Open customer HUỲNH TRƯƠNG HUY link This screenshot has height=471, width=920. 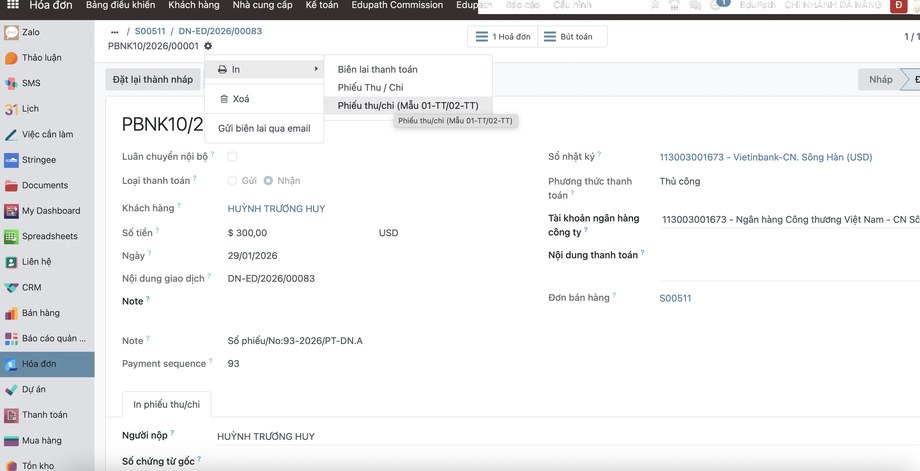tap(276, 209)
